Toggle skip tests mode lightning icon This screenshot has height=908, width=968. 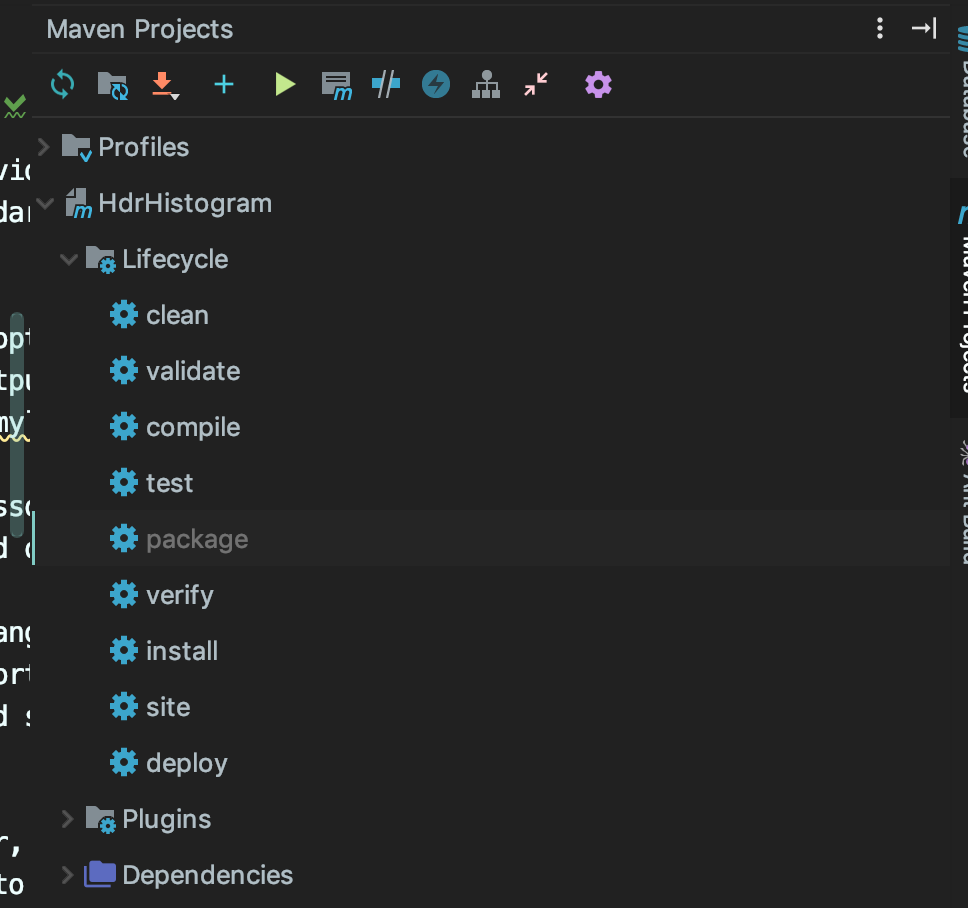[x=436, y=85]
